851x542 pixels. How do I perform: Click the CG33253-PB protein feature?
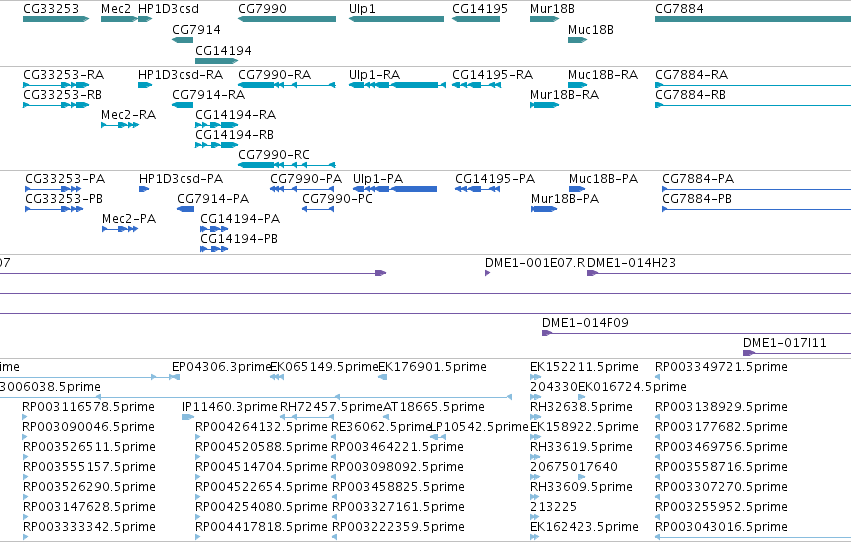click(x=54, y=209)
